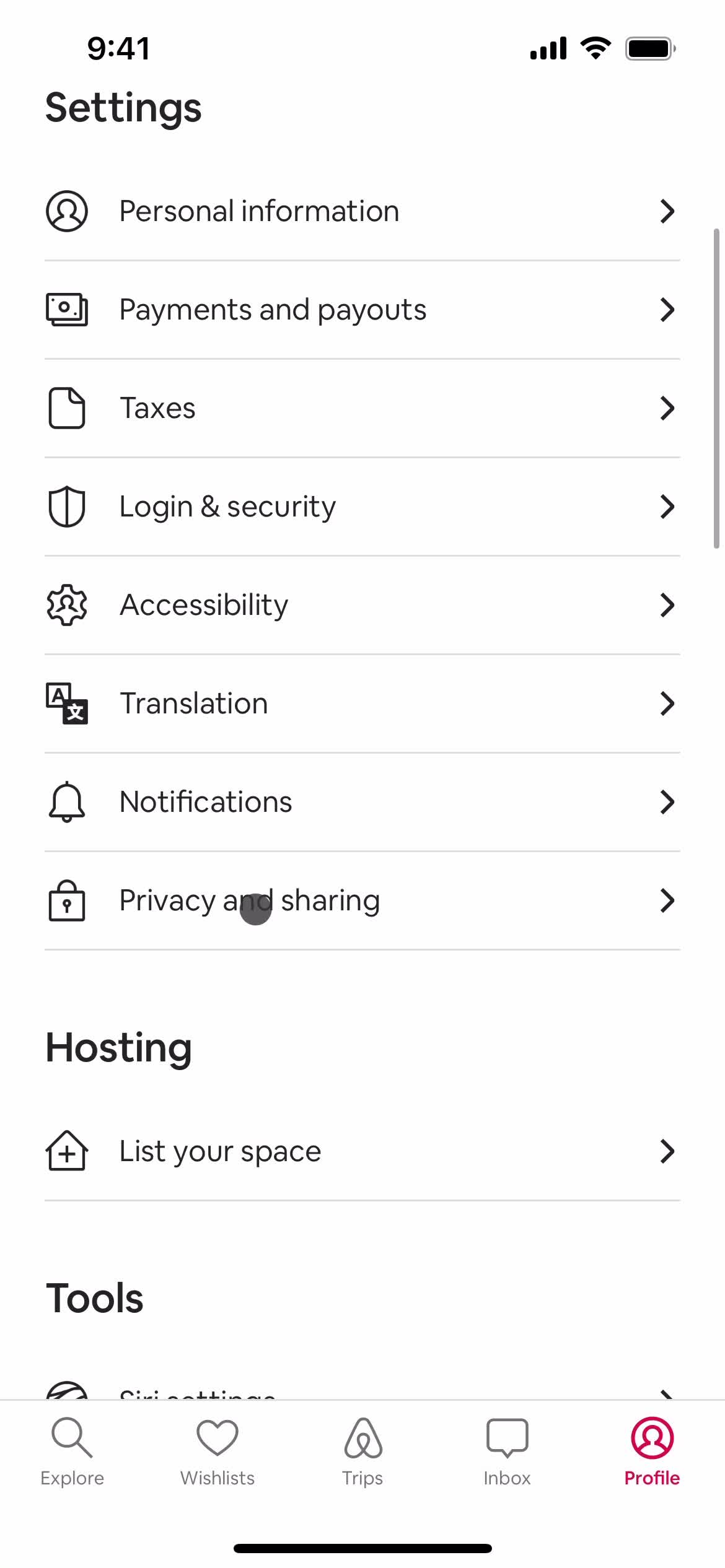Tap the Personal information profile icon
The height and width of the screenshot is (1568, 725).
[x=67, y=211]
